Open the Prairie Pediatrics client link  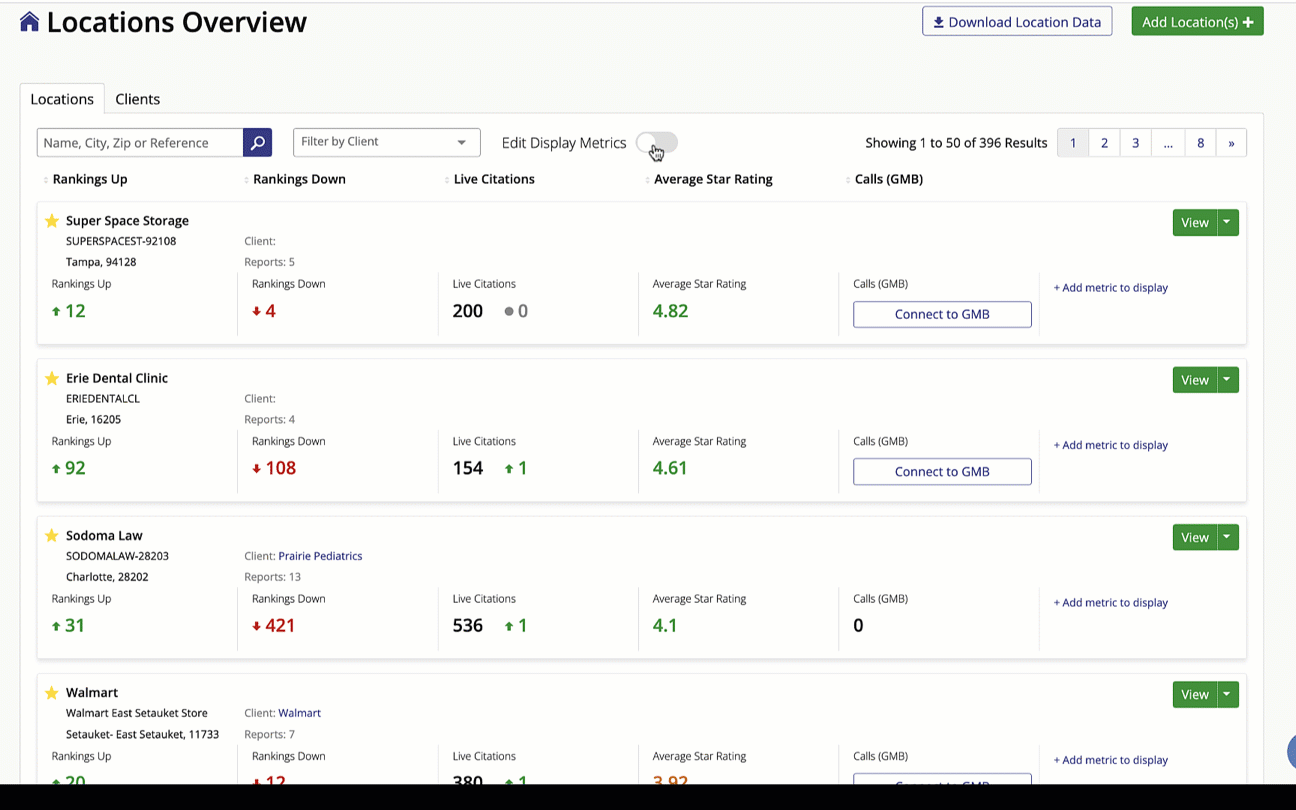[x=320, y=555]
